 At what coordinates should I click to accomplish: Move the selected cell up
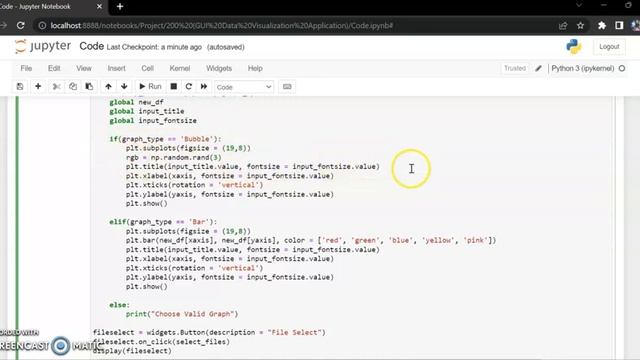click(x=108, y=87)
